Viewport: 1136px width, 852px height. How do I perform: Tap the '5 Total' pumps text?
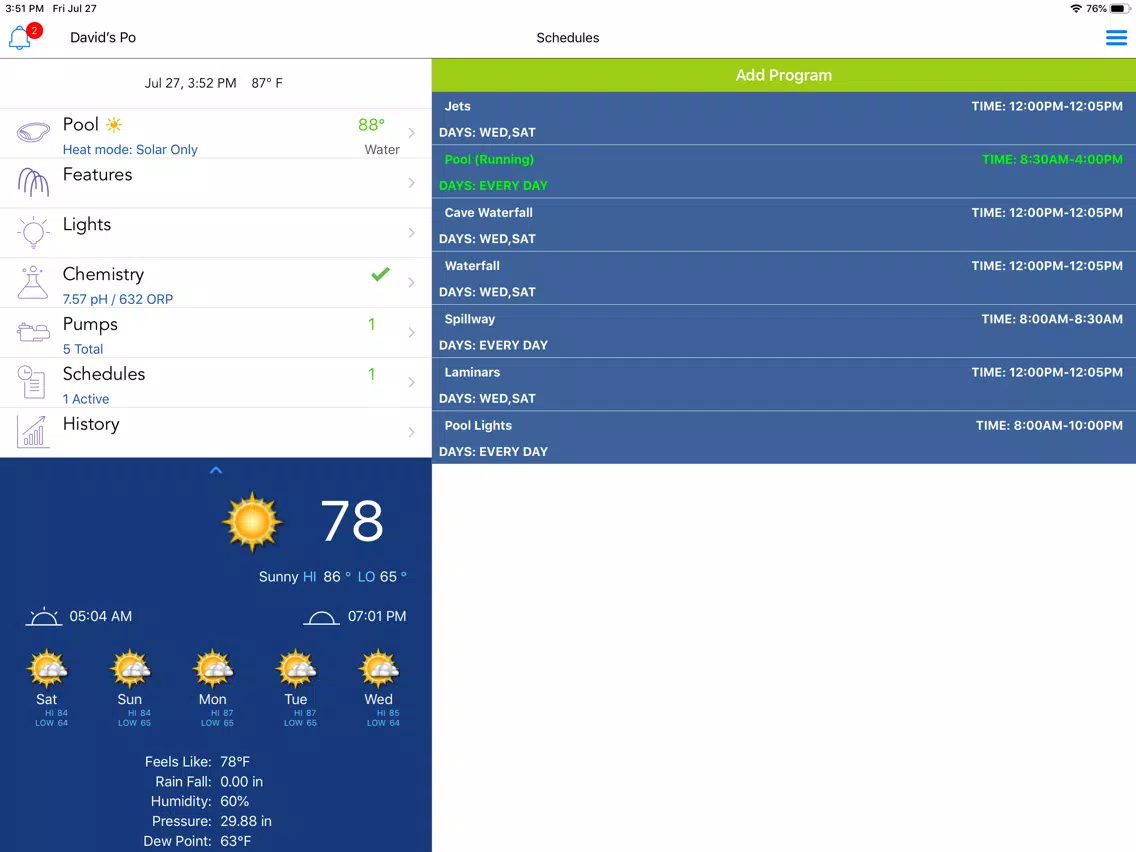click(83, 349)
